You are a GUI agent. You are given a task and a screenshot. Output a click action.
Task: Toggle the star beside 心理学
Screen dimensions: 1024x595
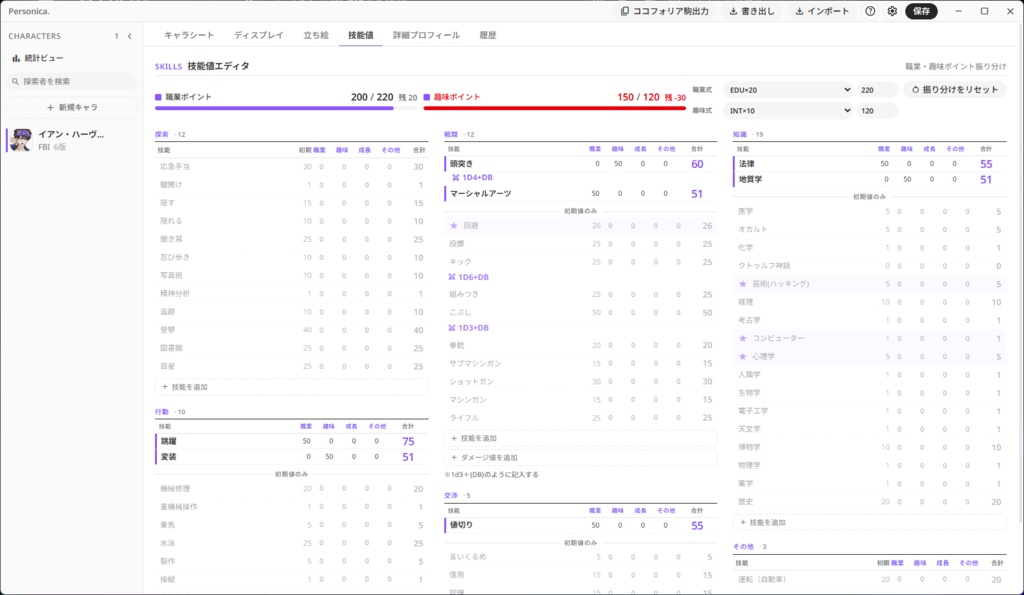pos(743,357)
